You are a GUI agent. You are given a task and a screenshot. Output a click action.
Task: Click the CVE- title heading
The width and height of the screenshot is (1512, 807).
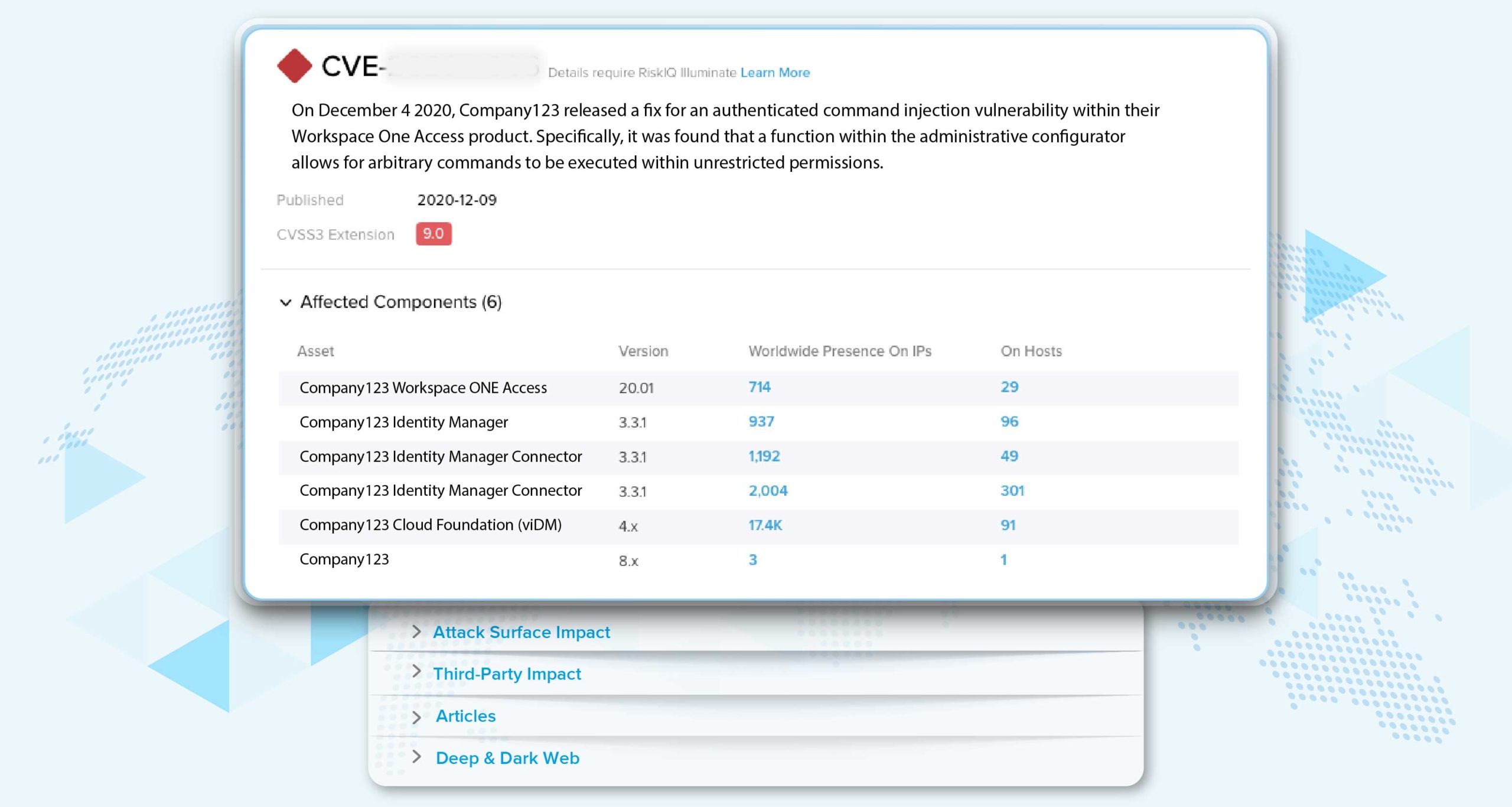tap(353, 66)
